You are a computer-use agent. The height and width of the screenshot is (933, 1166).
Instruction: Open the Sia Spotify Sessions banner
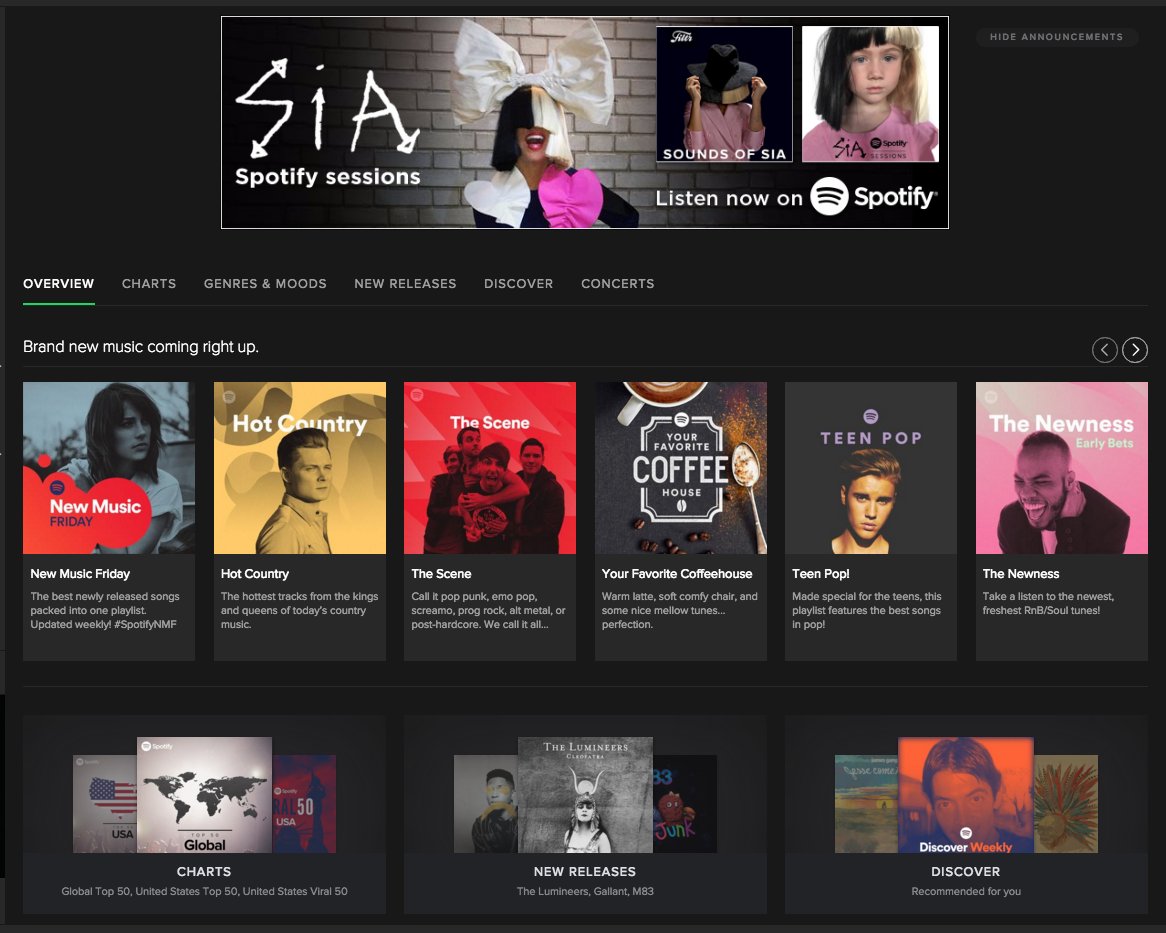(x=584, y=123)
